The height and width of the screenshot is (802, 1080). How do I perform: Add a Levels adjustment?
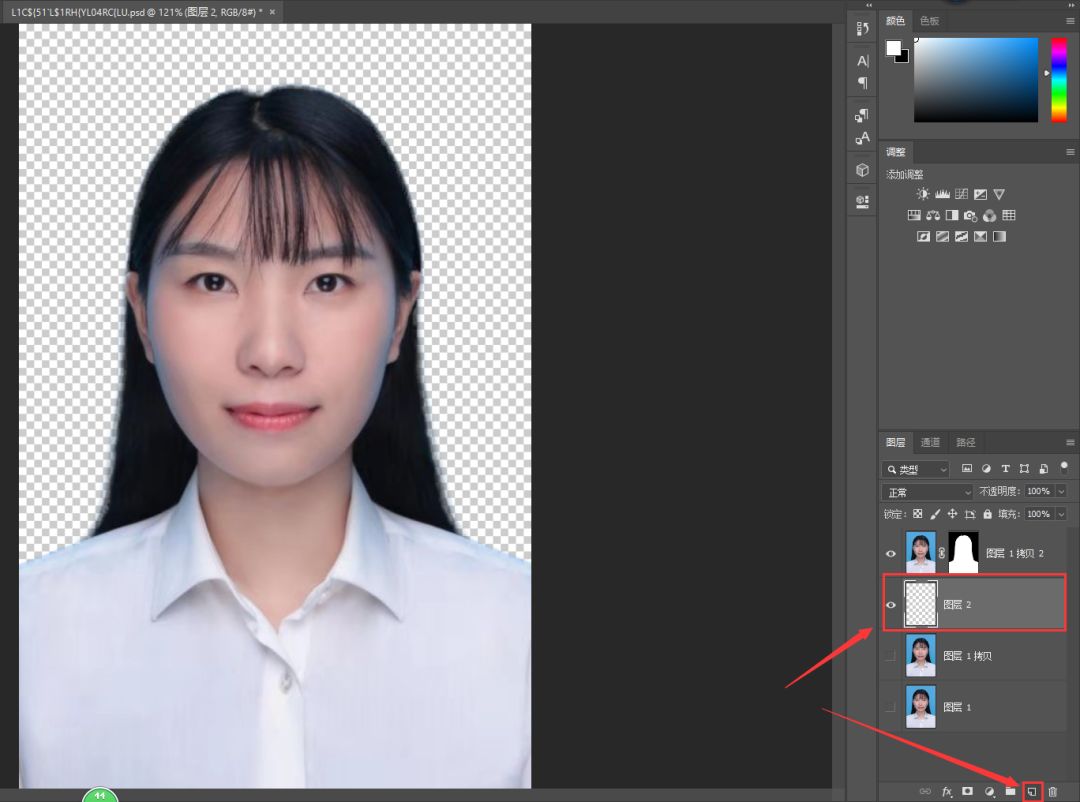click(942, 194)
